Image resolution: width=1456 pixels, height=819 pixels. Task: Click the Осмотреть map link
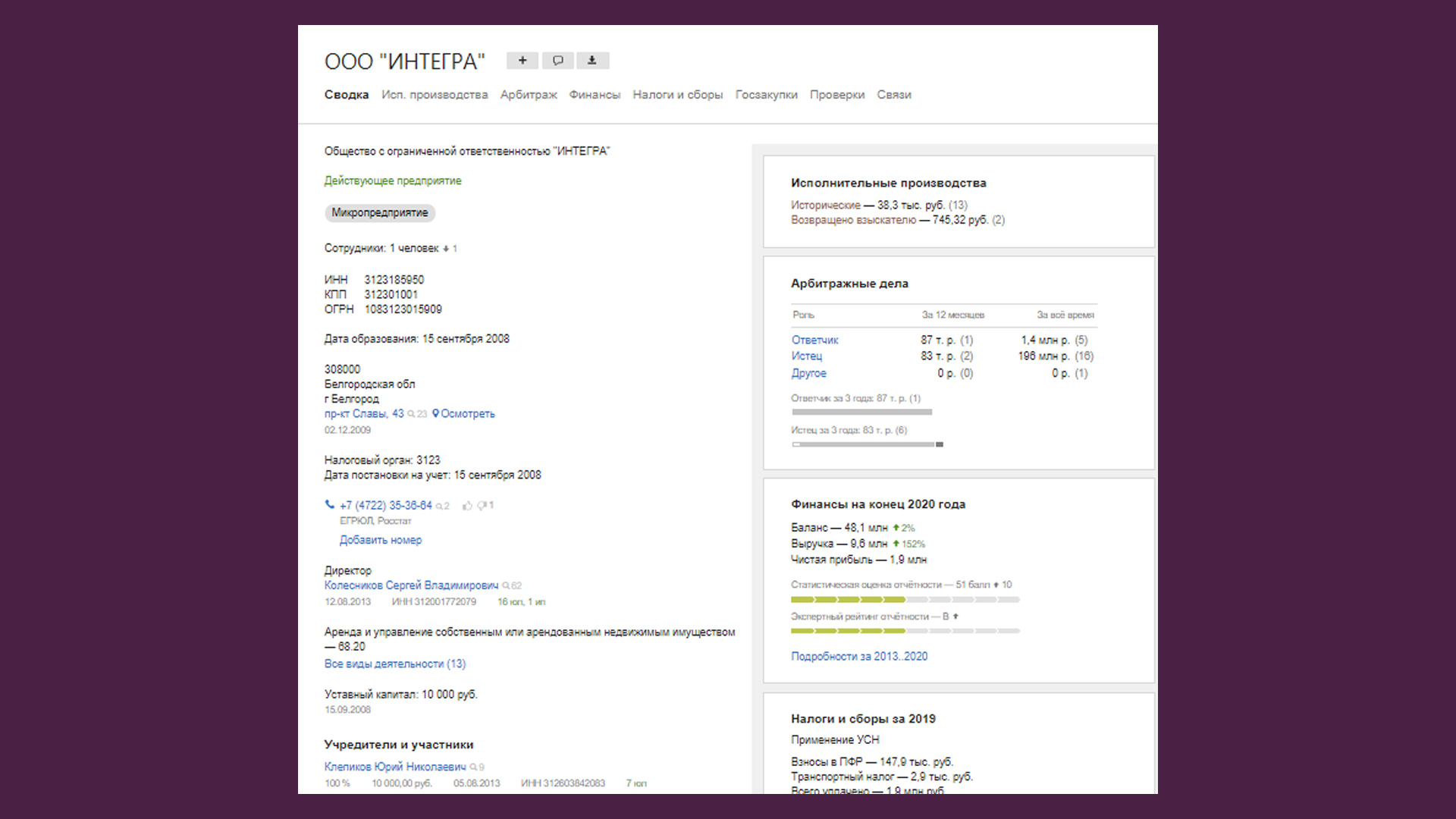coord(463,414)
